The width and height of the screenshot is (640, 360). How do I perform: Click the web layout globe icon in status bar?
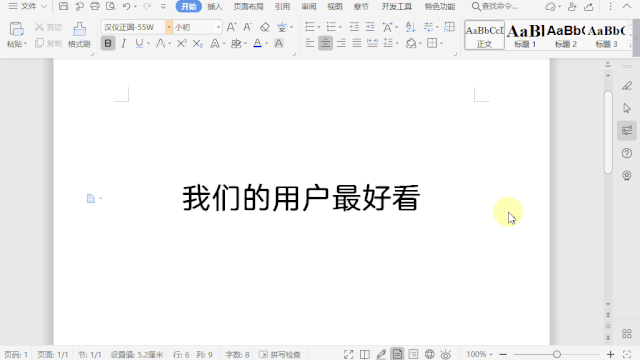coord(429,354)
